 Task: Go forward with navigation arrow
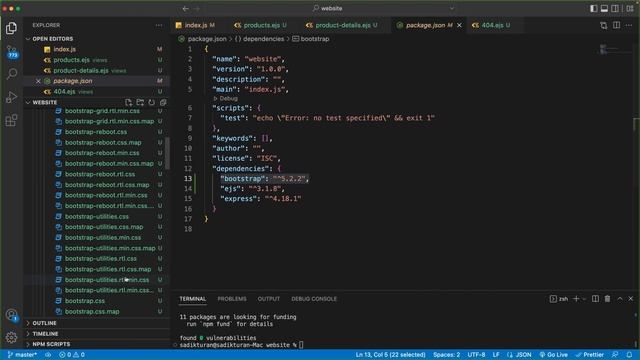point(197,8)
